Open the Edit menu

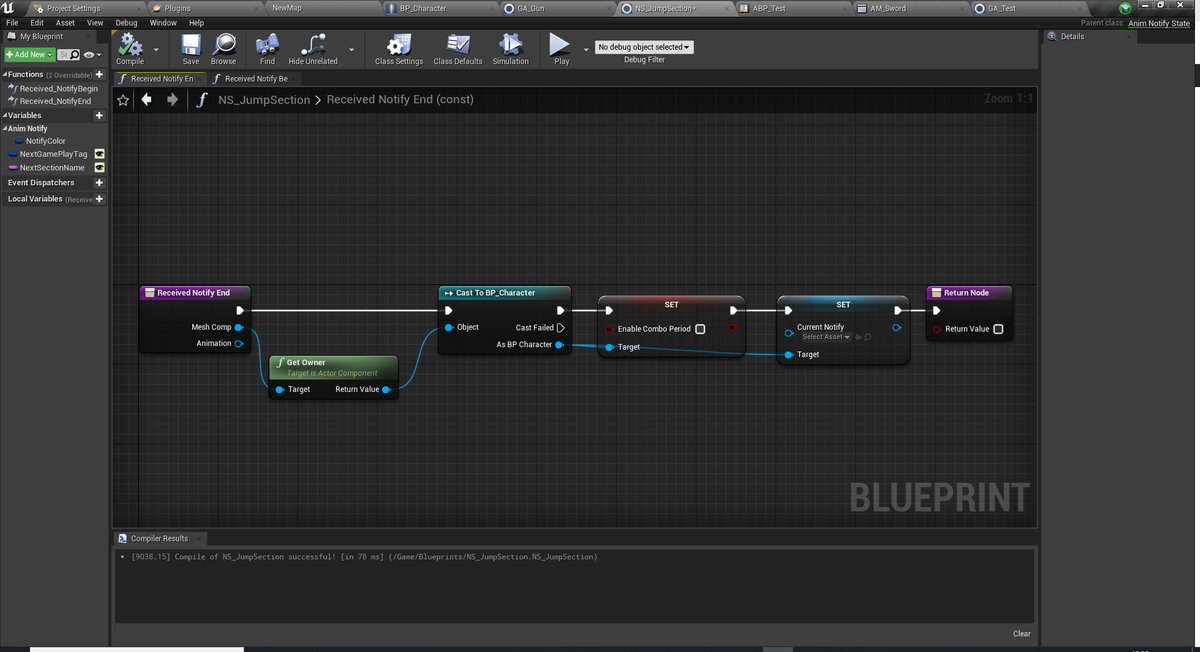tap(37, 23)
